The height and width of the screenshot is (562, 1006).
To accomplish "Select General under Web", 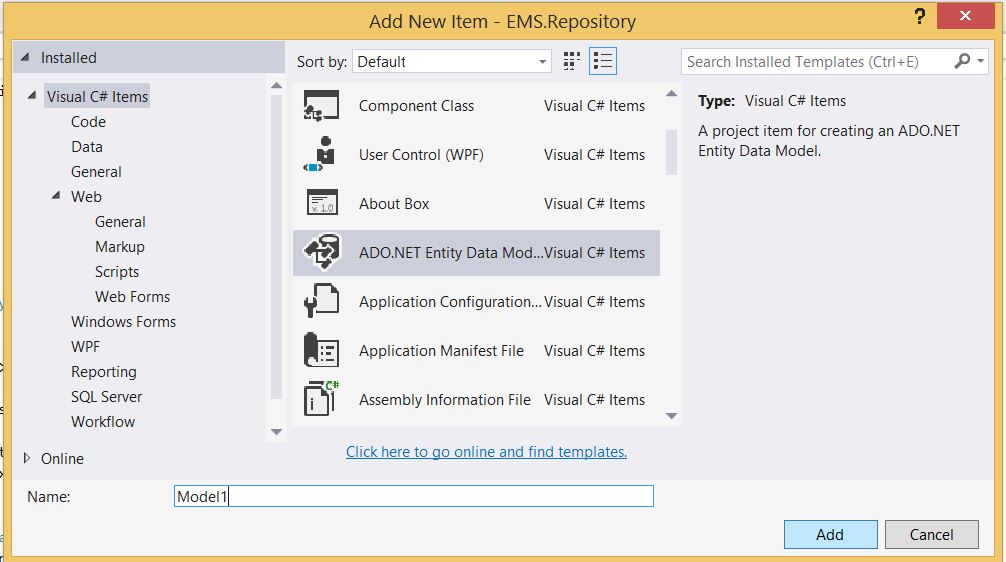I will pyautogui.click(x=120, y=222).
